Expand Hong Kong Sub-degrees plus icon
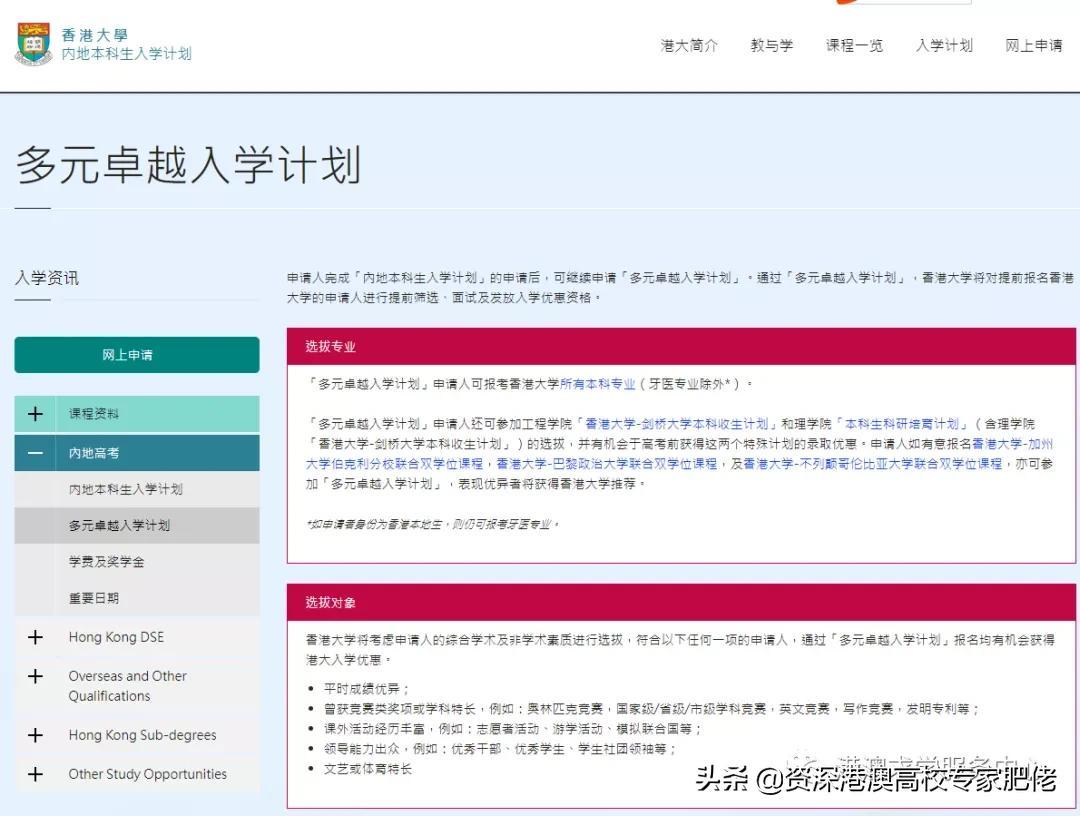The height and width of the screenshot is (816, 1080). point(35,735)
